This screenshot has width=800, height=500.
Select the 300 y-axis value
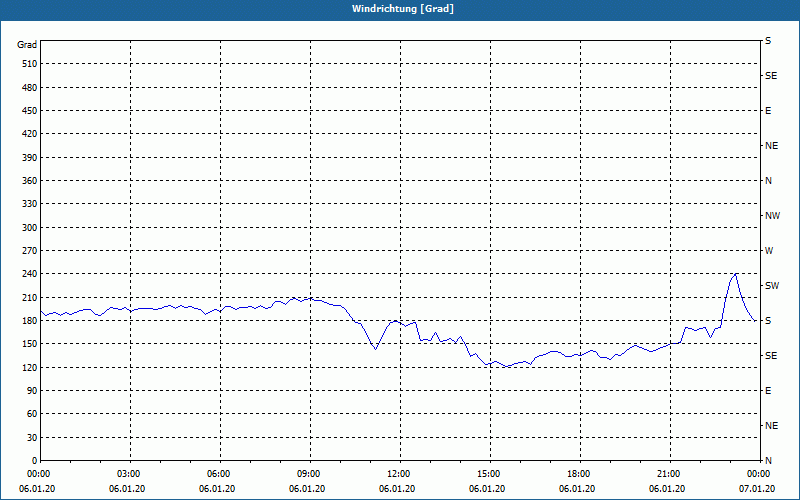30,228
